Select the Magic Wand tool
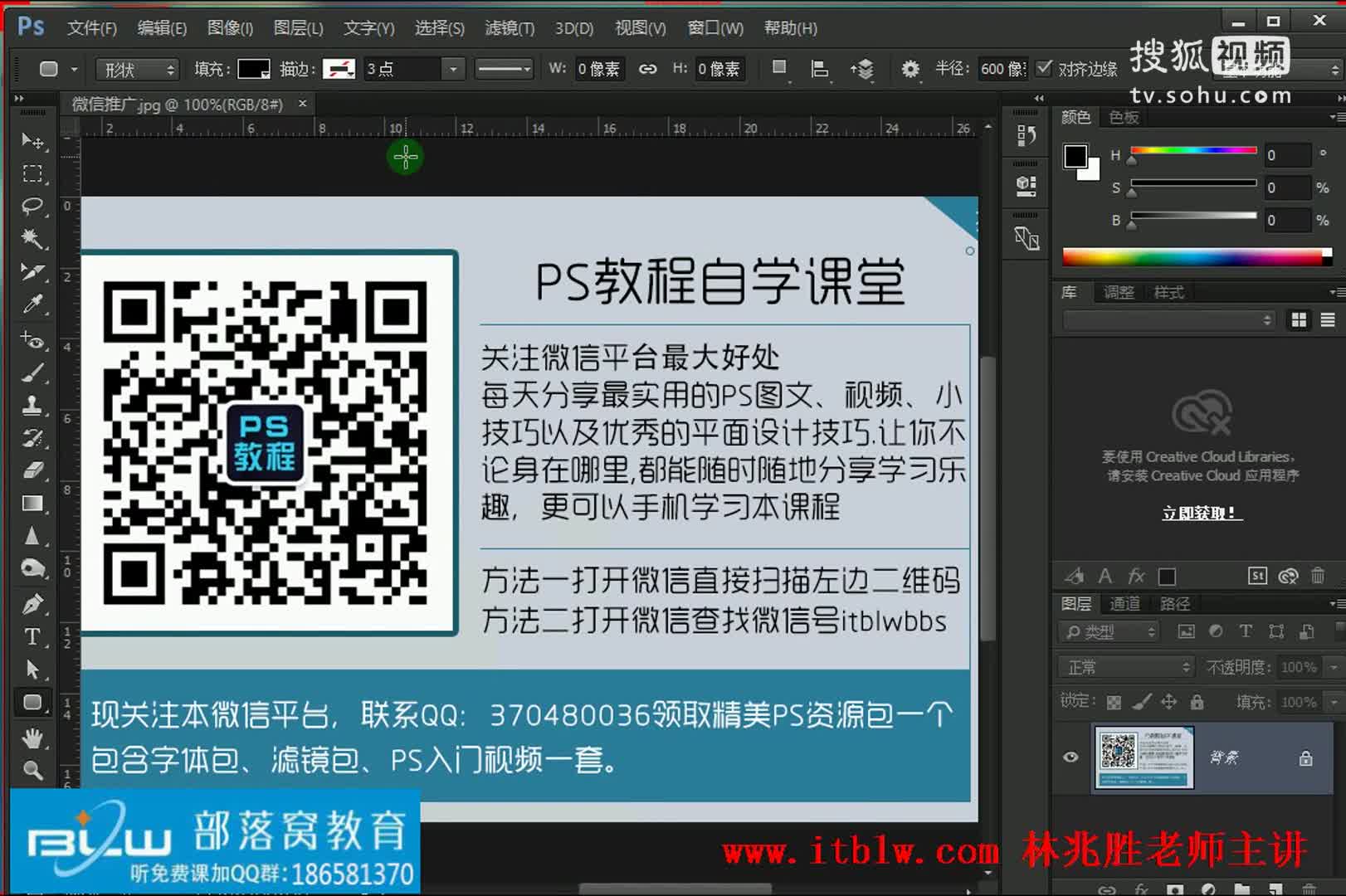The height and width of the screenshot is (896, 1346). click(33, 239)
